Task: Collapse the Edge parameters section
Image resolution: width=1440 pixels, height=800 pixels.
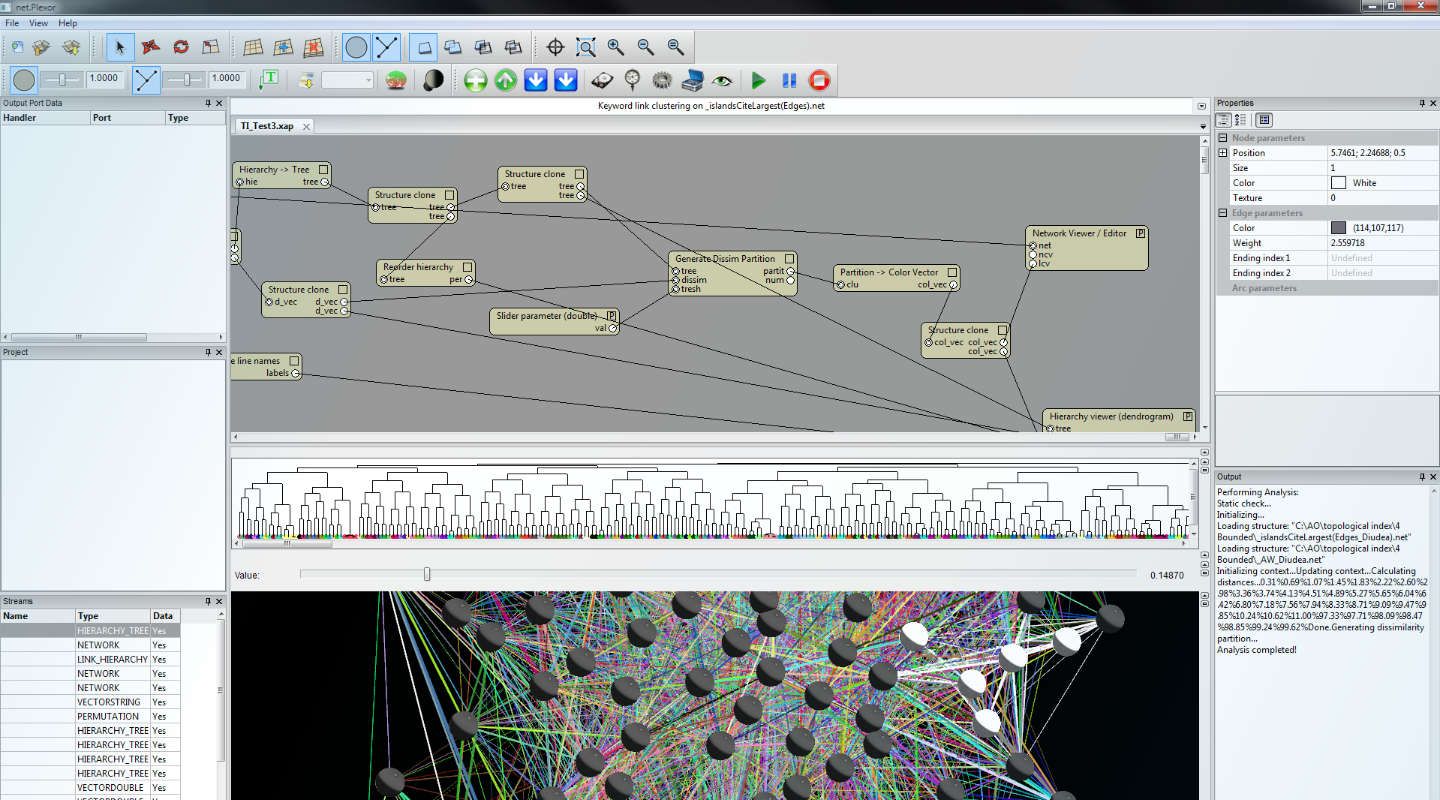Action: coord(1222,212)
